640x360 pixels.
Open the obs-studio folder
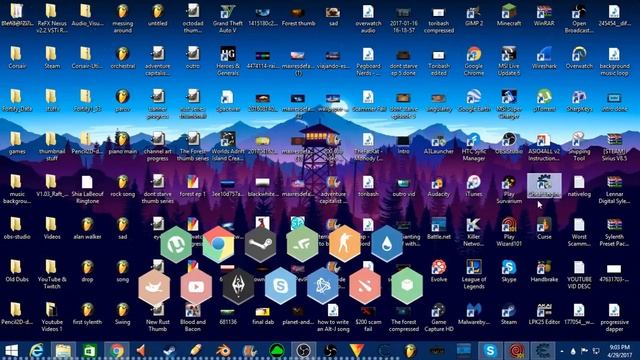16,229
